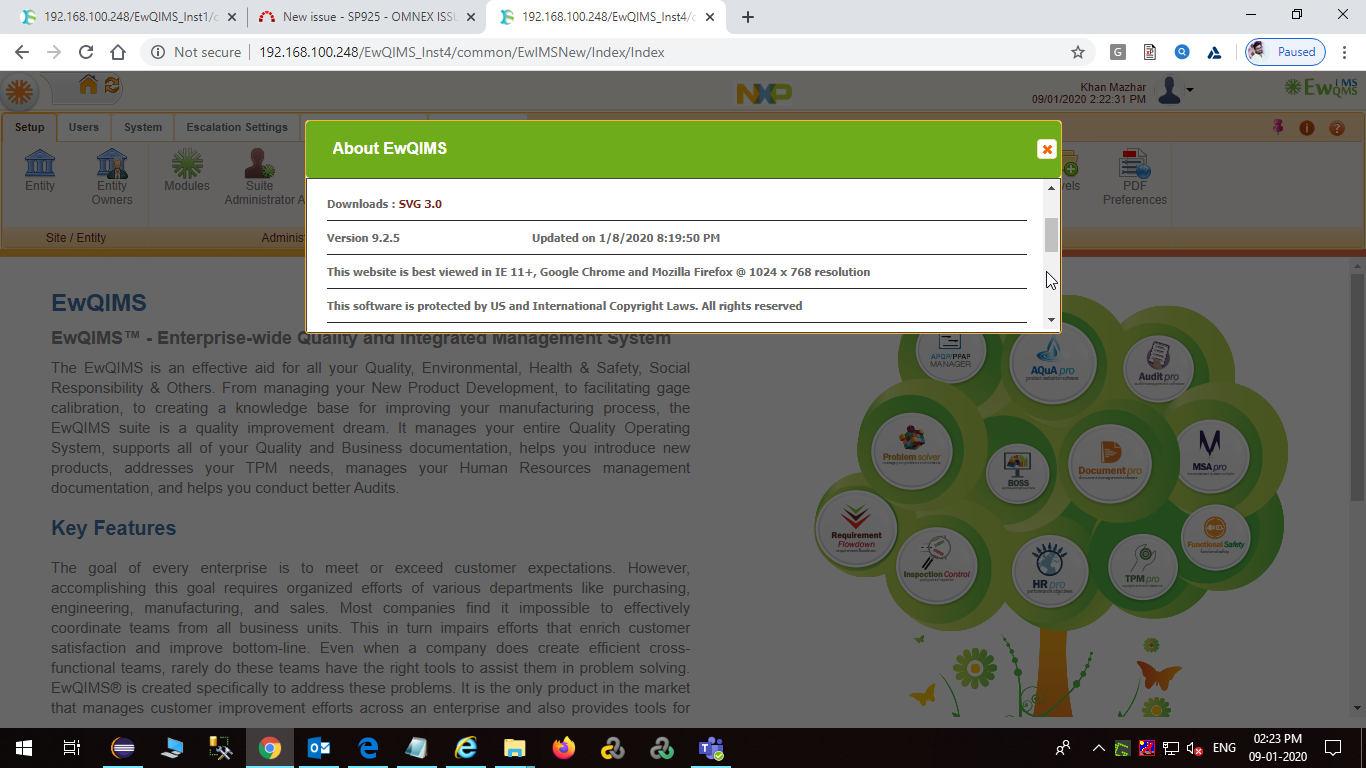Open the Entity Owners ribbon icon
The height and width of the screenshot is (768, 1366).
point(112,177)
